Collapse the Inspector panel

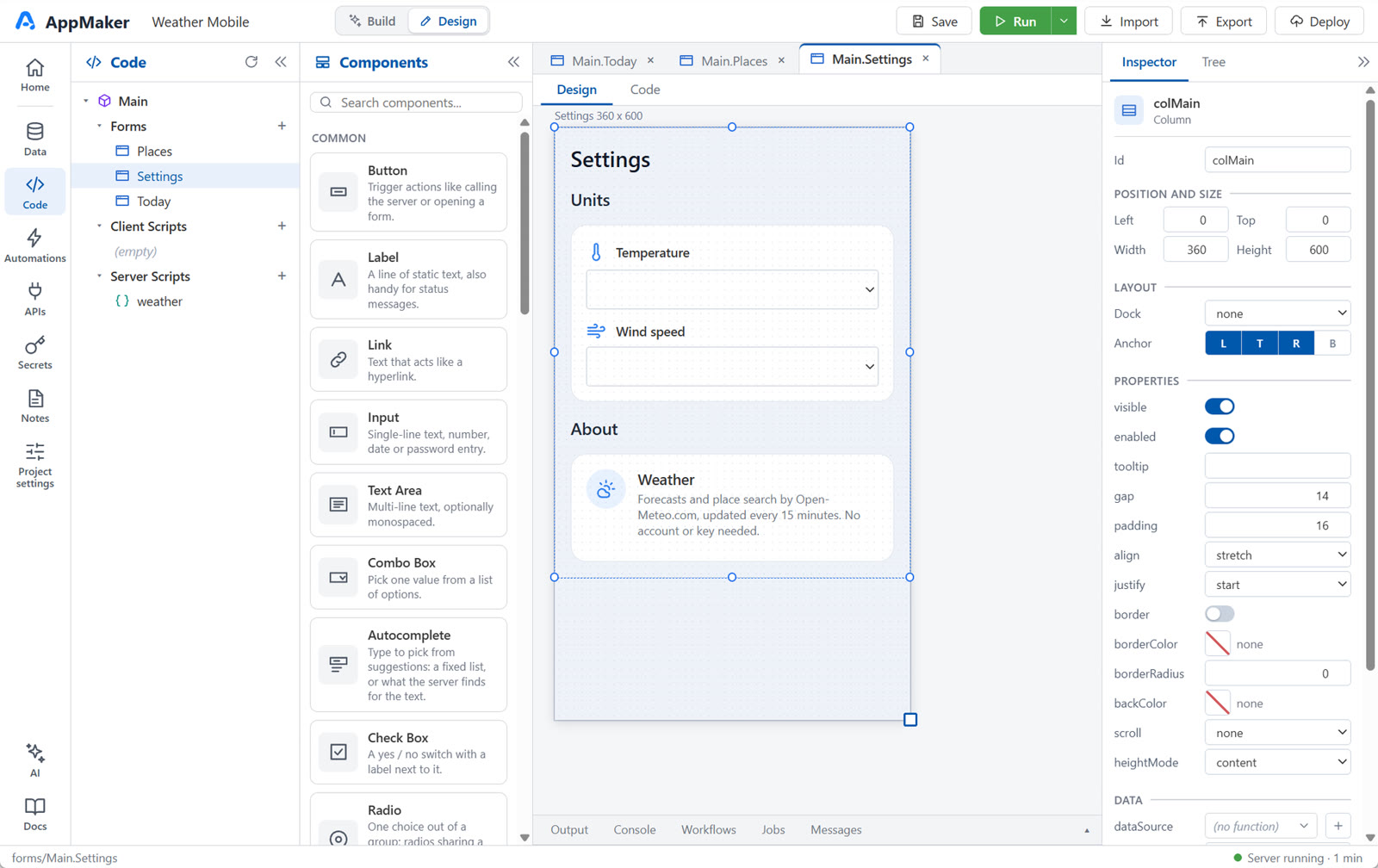point(1363,62)
